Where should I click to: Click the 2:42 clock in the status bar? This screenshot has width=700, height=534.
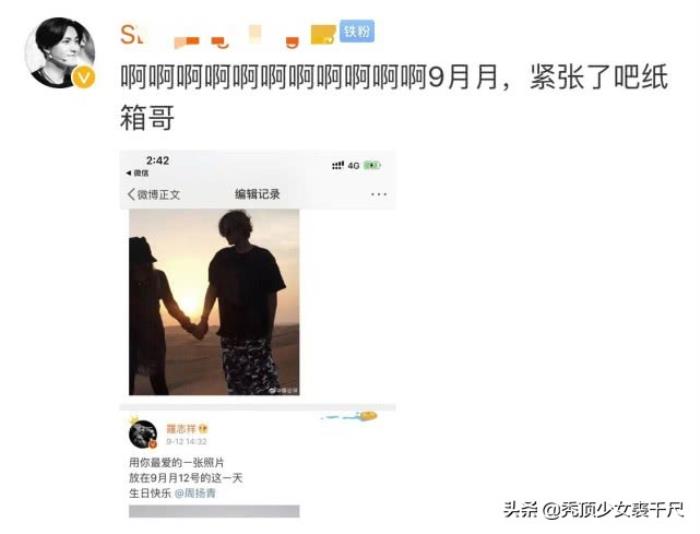click(x=157, y=161)
